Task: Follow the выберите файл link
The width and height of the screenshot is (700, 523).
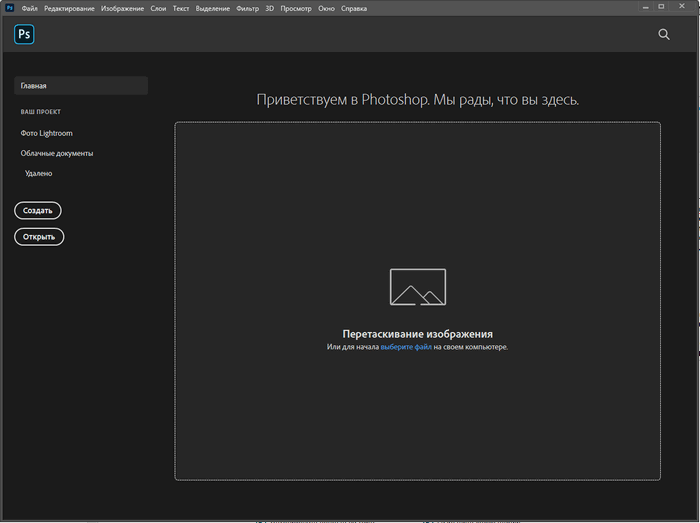Action: click(x=406, y=347)
